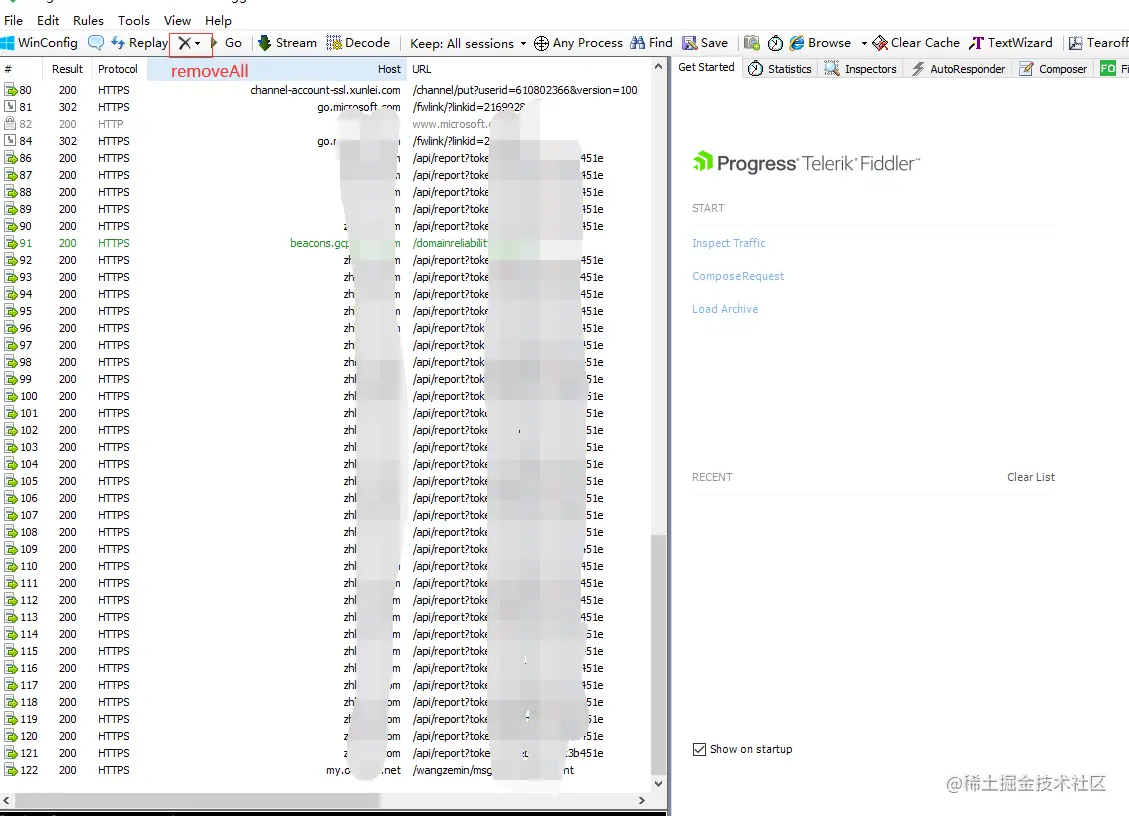
Task: Select session number 110
Action: tap(29, 566)
